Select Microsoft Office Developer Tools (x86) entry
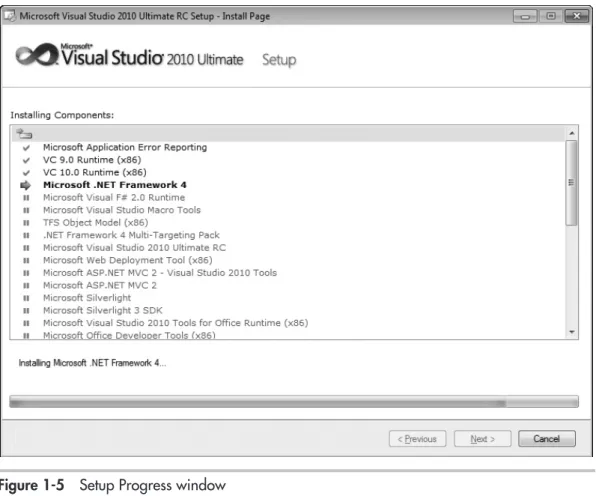The width and height of the screenshot is (596, 496). [129, 335]
